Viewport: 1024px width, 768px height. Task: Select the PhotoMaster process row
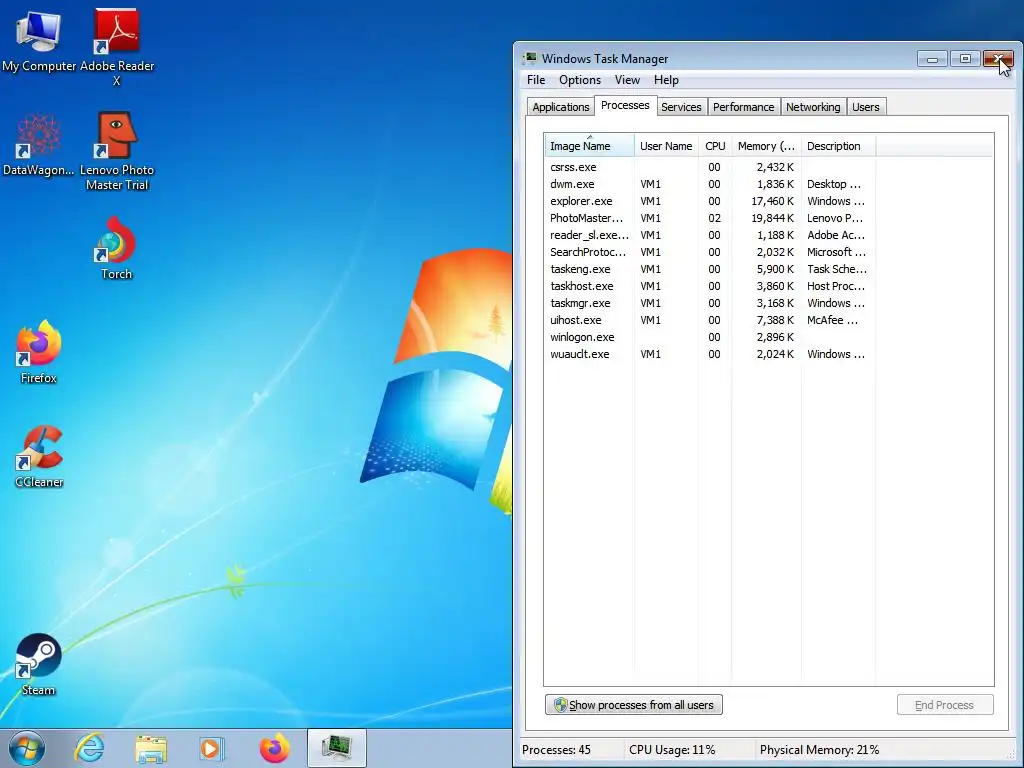tap(710, 218)
